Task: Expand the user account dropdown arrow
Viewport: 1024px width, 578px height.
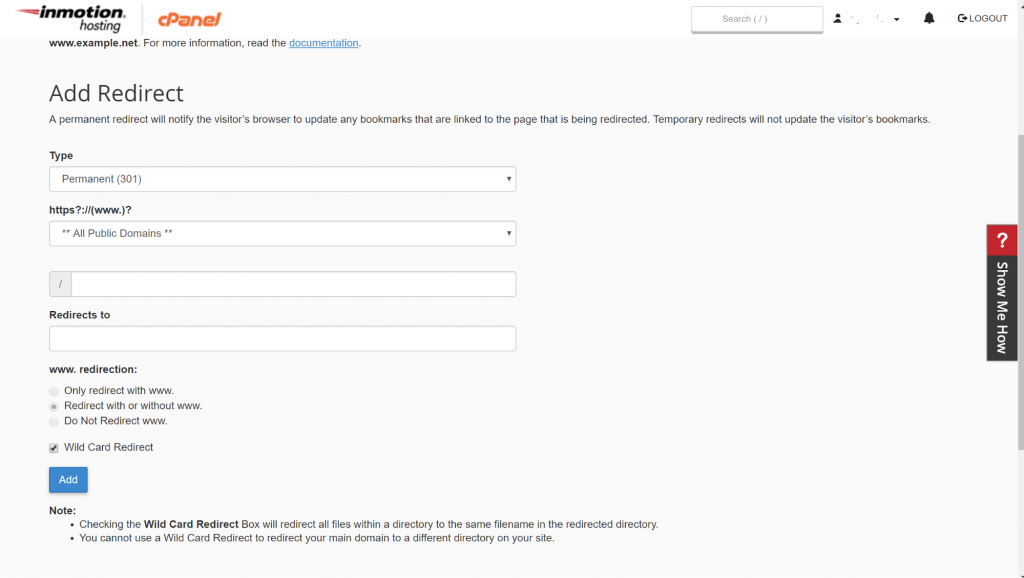Action: tap(897, 20)
